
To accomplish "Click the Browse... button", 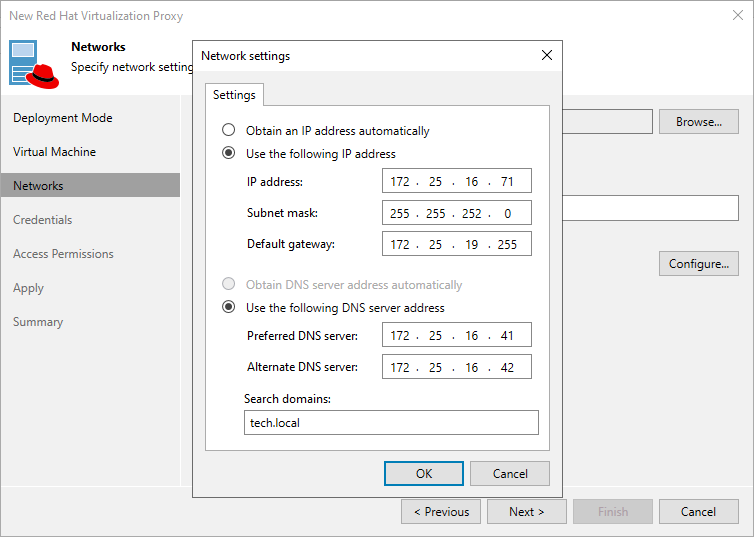I will pyautogui.click(x=698, y=122).
